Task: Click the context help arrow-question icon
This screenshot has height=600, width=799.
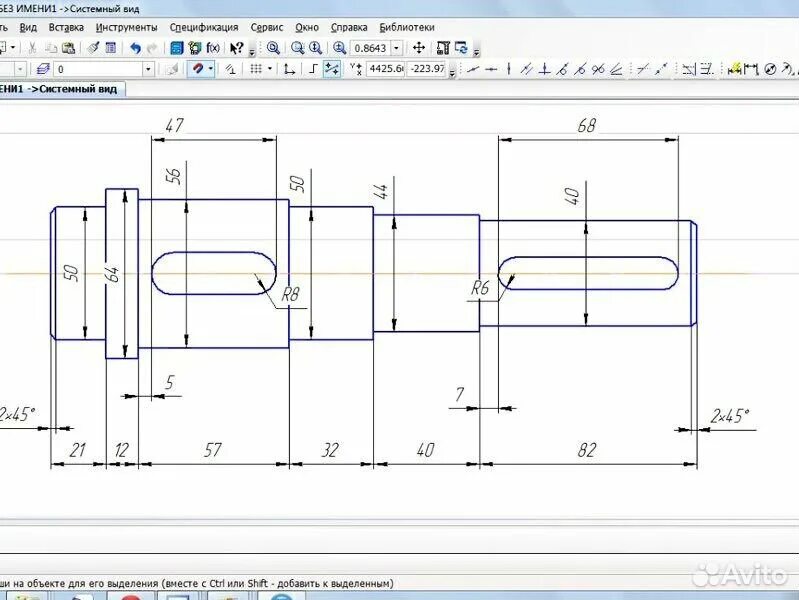Action: tap(236, 48)
